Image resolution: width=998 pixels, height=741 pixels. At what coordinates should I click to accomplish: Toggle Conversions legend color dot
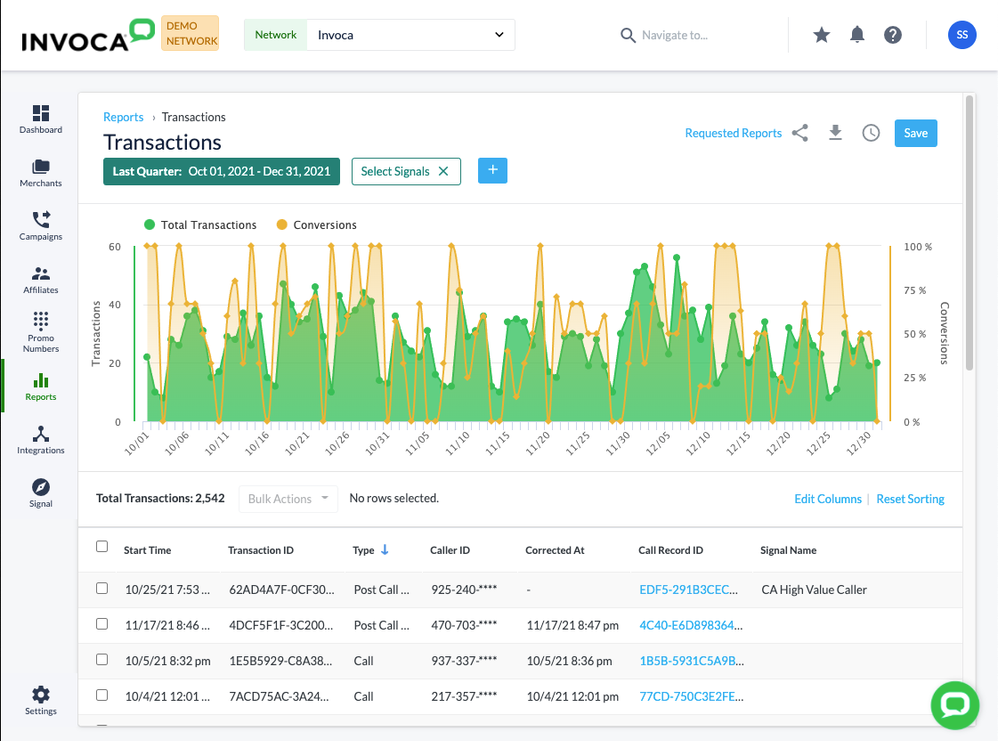point(282,224)
